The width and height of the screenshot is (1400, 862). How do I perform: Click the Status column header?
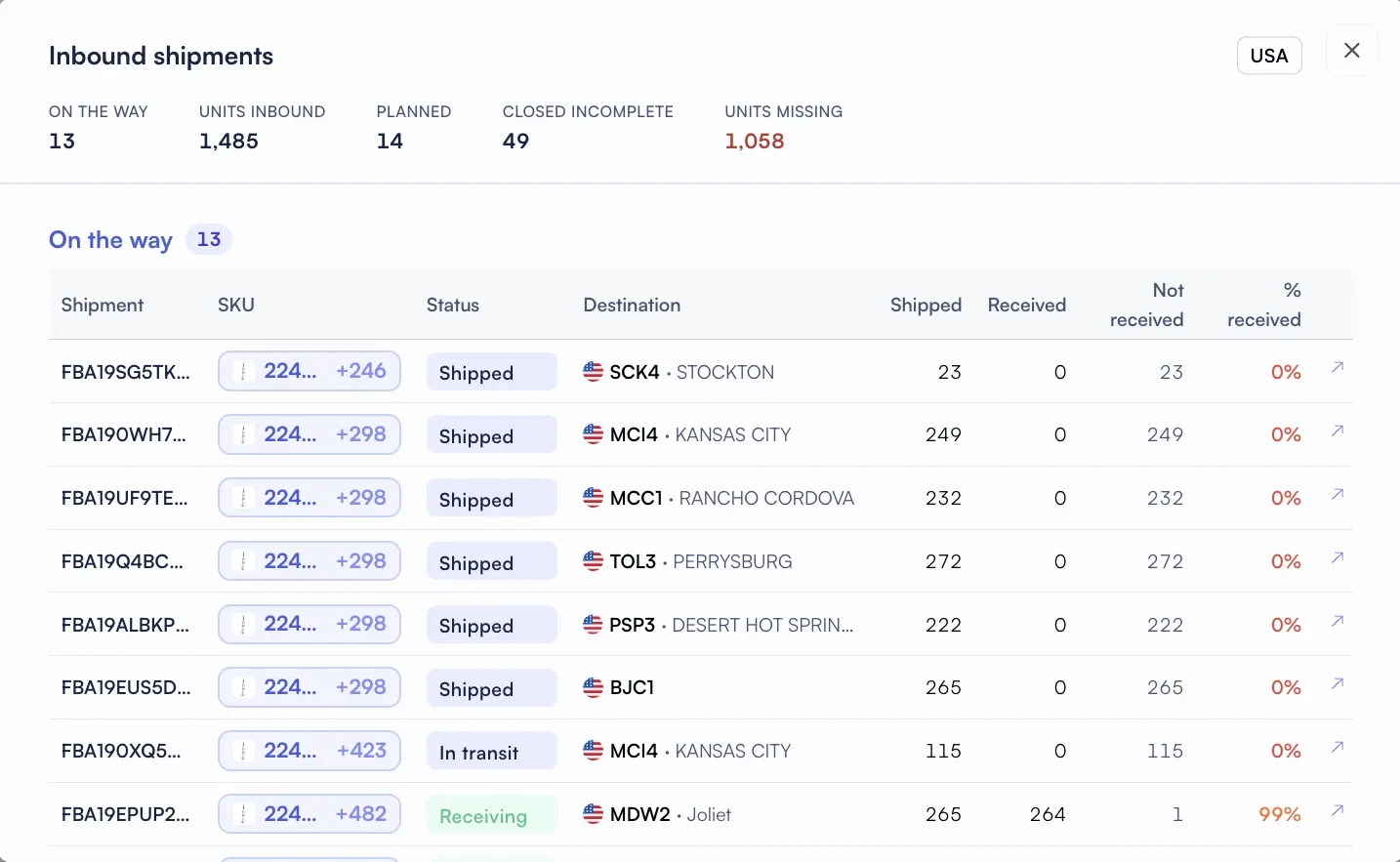tap(453, 305)
